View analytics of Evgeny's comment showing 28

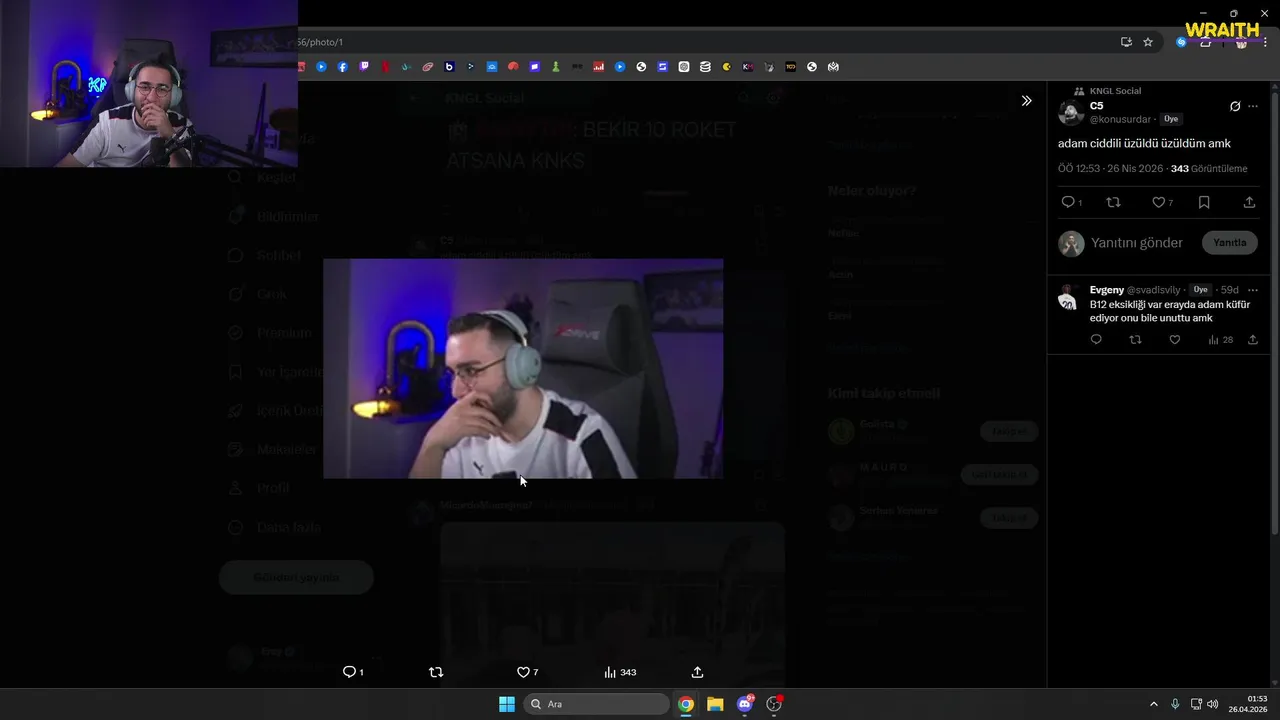tap(1220, 340)
